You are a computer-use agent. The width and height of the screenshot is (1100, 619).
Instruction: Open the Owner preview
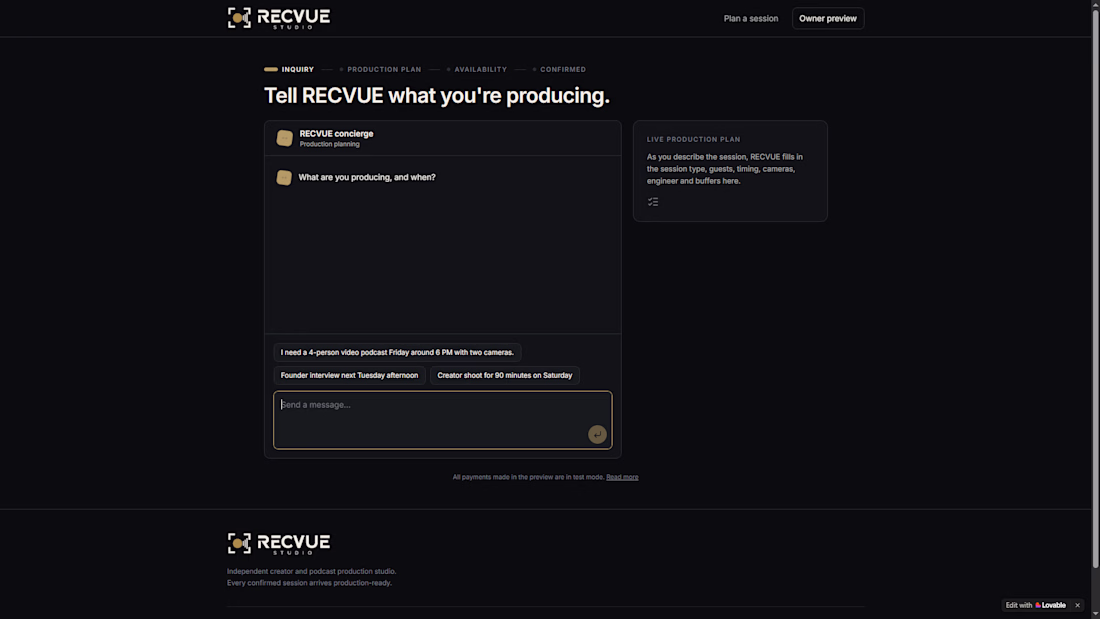coord(828,18)
